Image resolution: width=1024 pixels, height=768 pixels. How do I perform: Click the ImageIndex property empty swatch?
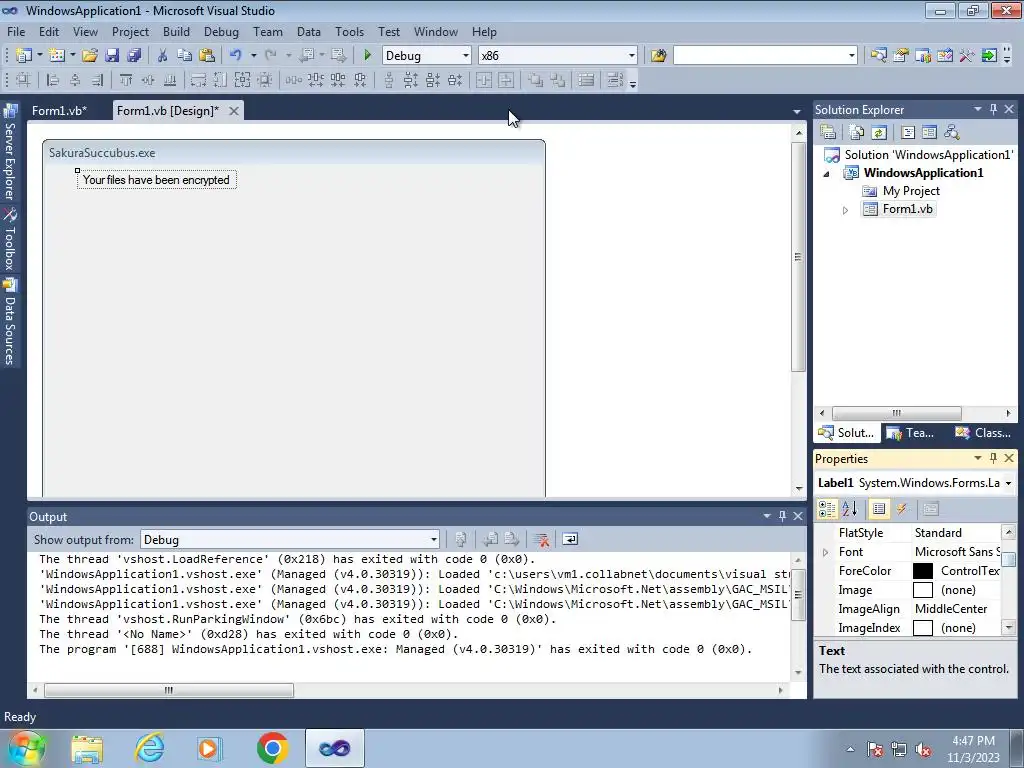pyautogui.click(x=923, y=628)
